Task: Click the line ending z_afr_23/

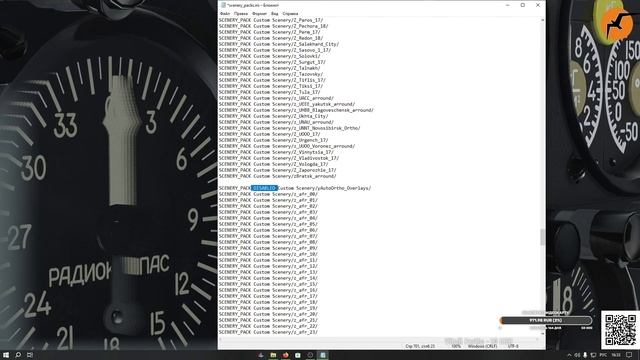Action: [x=268, y=332]
